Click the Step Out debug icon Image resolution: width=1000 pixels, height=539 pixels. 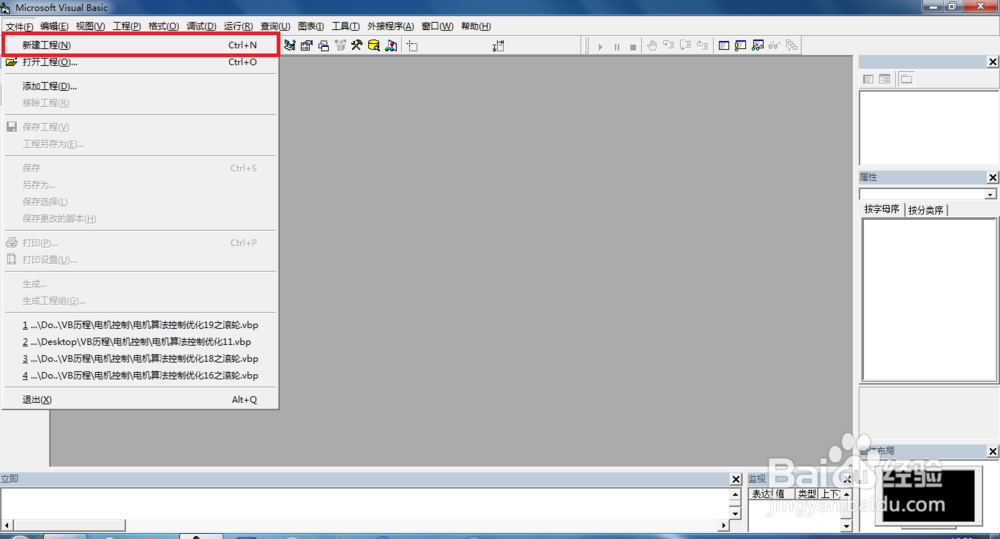point(702,45)
